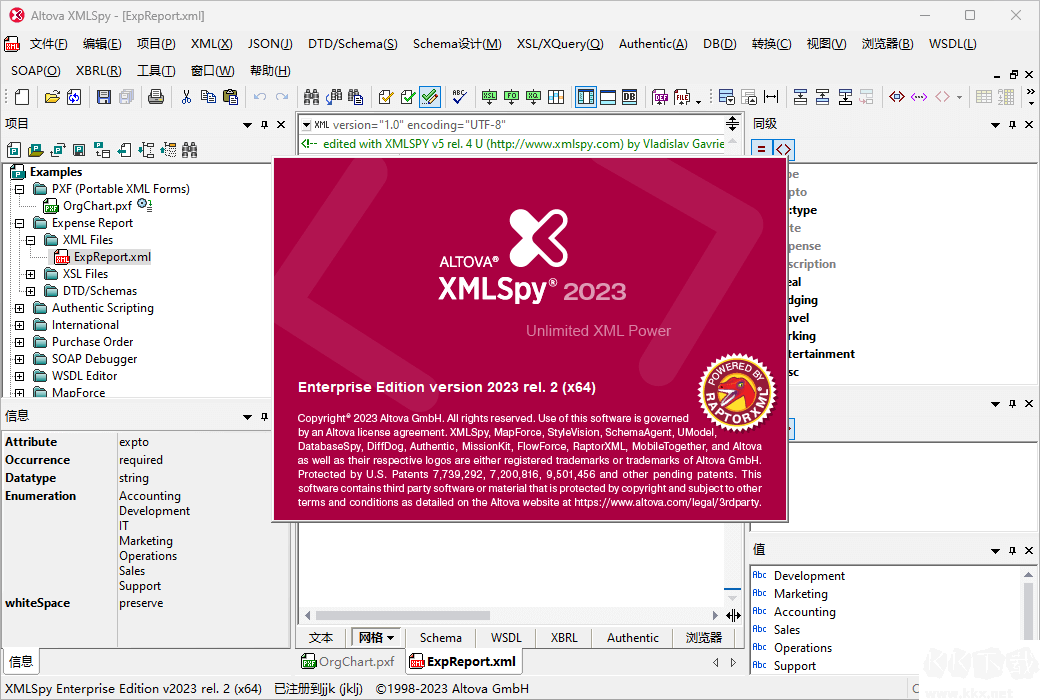Click the Cut scissors icon
Viewport: 1040px width, 700px height.
pos(186,97)
